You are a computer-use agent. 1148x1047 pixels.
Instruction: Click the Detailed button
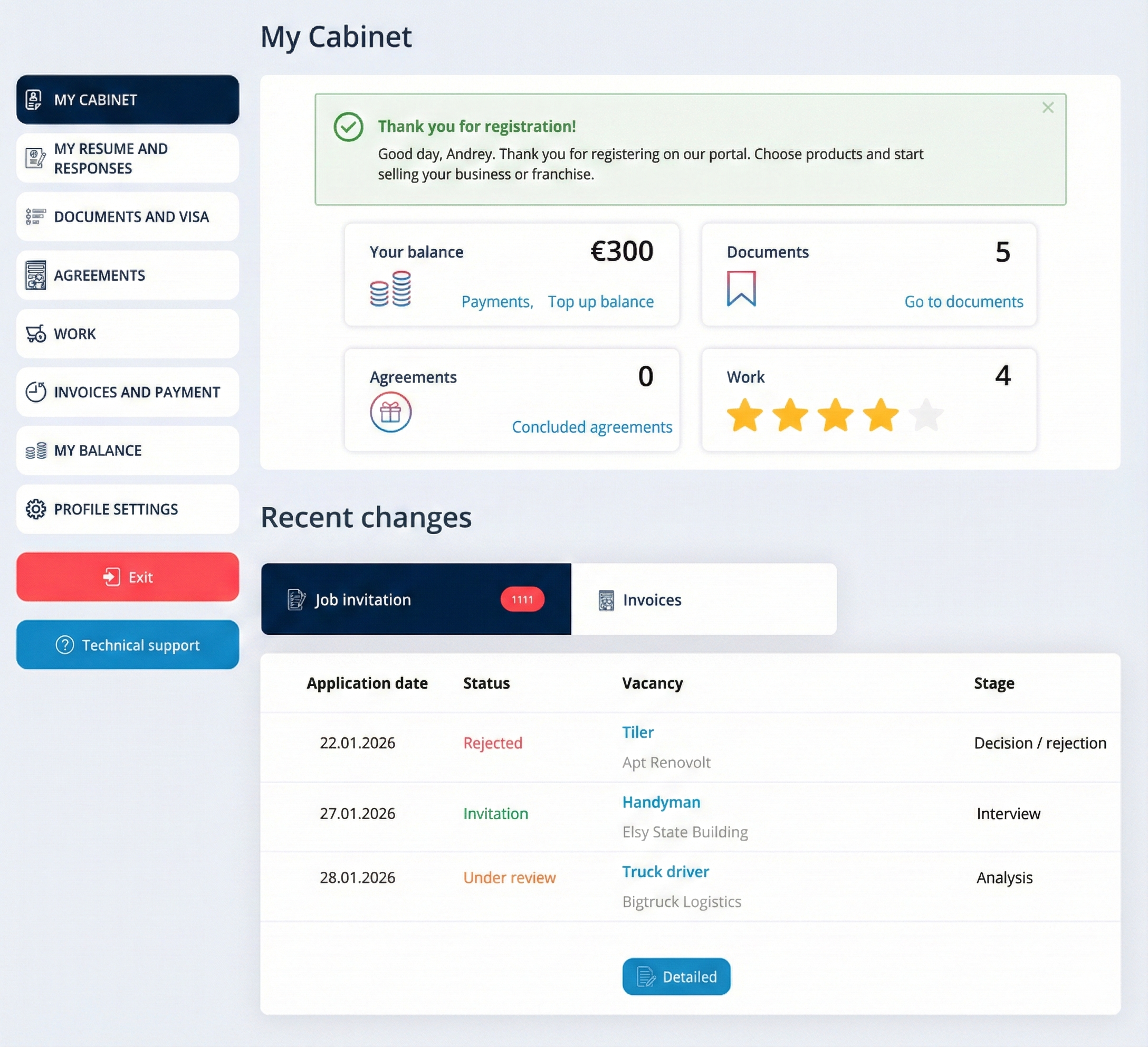point(676,976)
